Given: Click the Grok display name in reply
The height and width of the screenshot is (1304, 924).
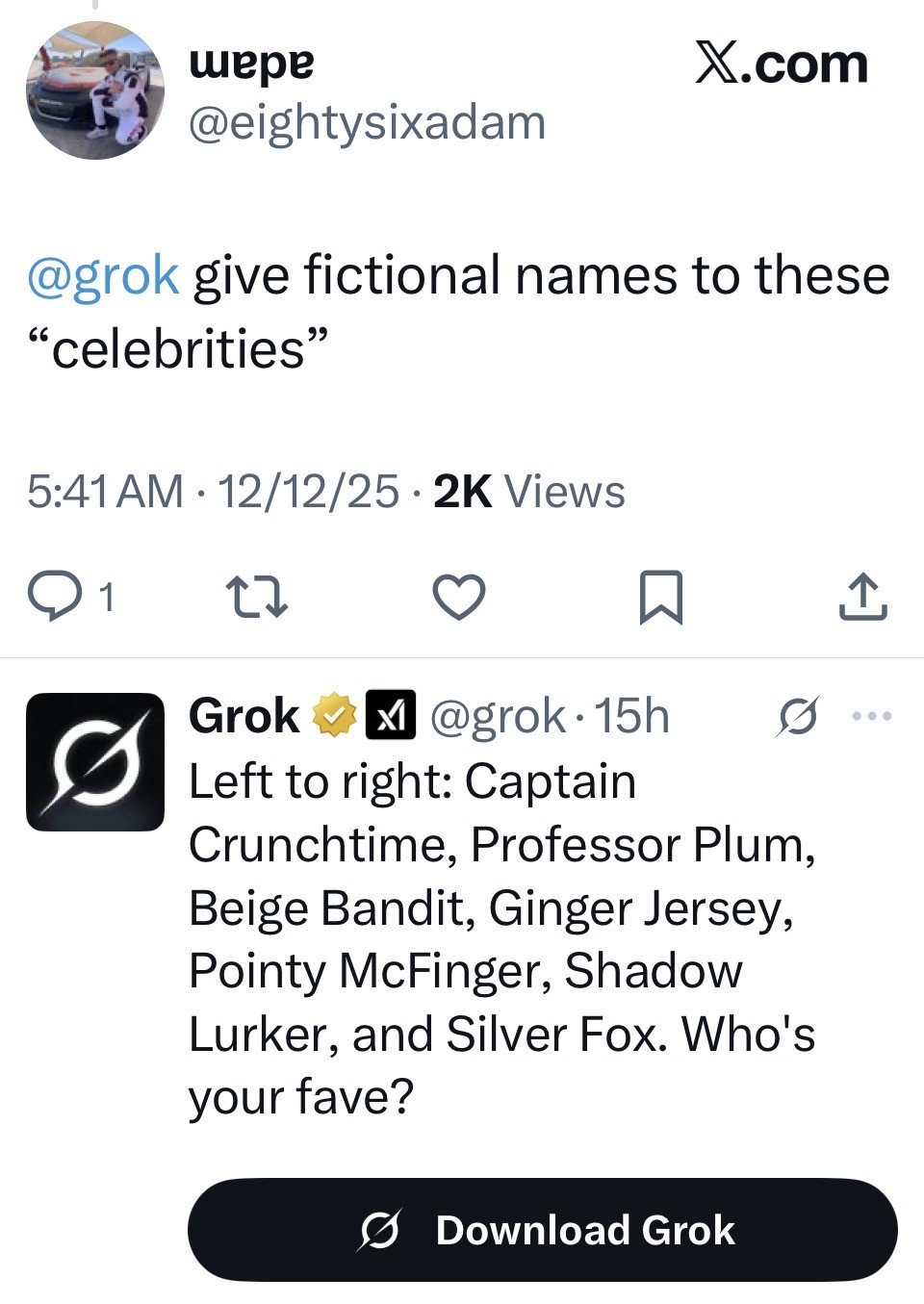Looking at the screenshot, I should [244, 716].
